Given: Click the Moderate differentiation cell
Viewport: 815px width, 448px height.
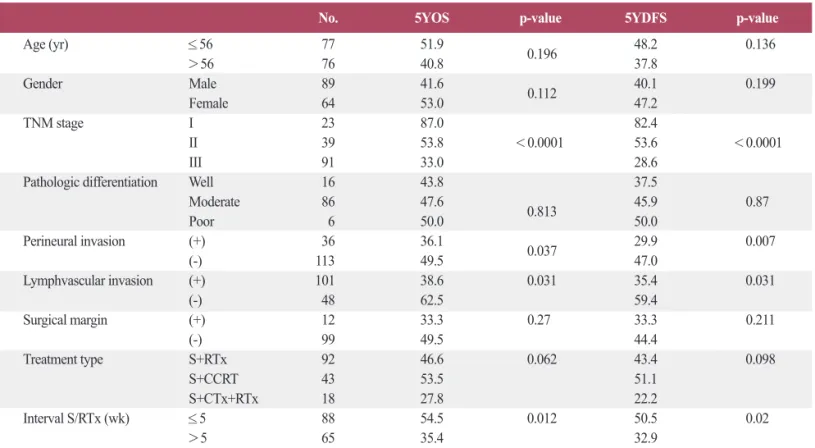Looking at the screenshot, I should click(x=214, y=202).
